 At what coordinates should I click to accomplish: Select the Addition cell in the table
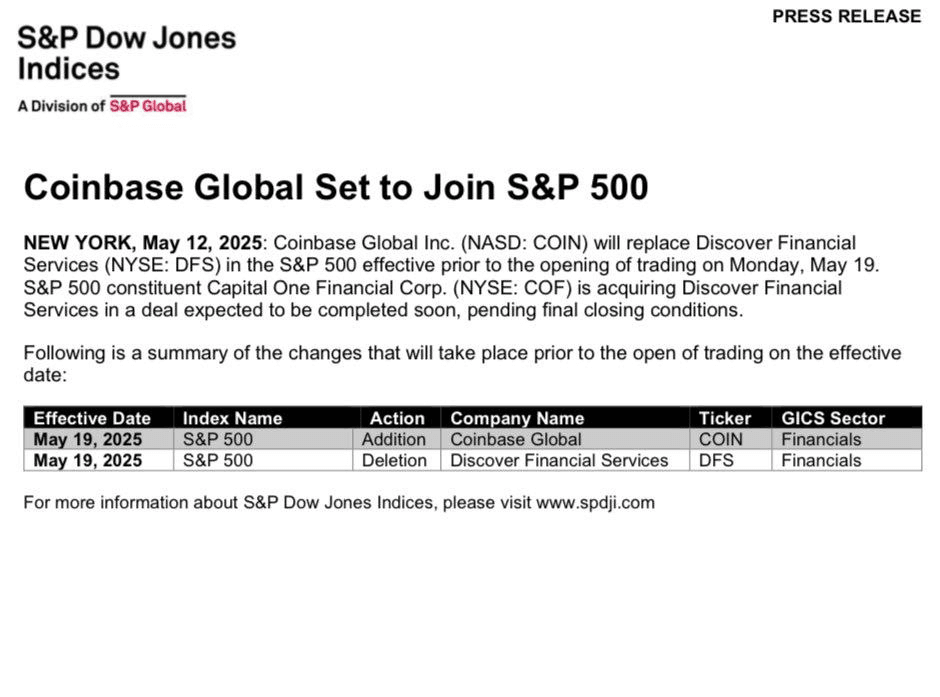(x=394, y=439)
